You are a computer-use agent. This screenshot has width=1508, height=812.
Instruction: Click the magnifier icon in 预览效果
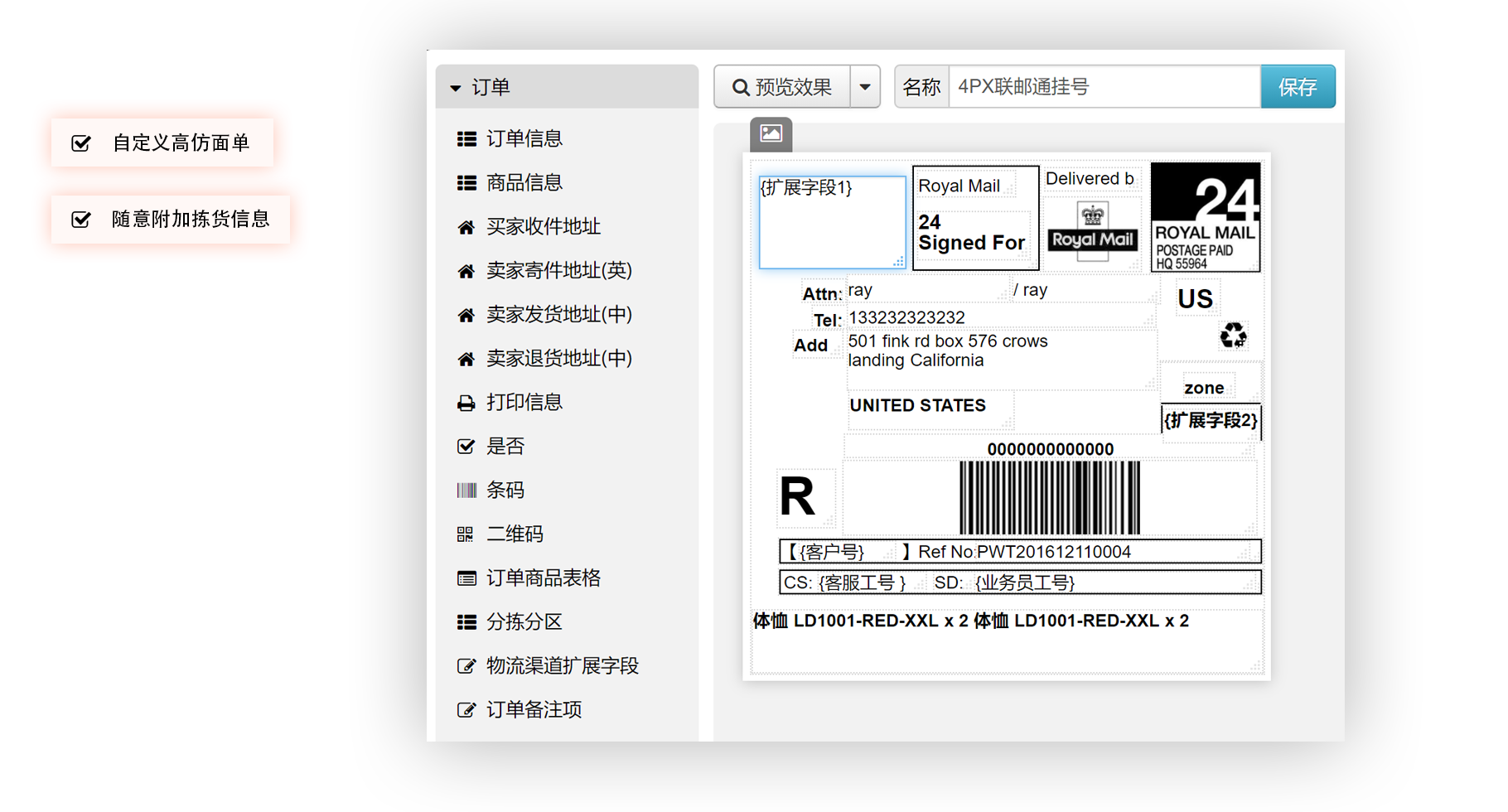pyautogui.click(x=741, y=88)
